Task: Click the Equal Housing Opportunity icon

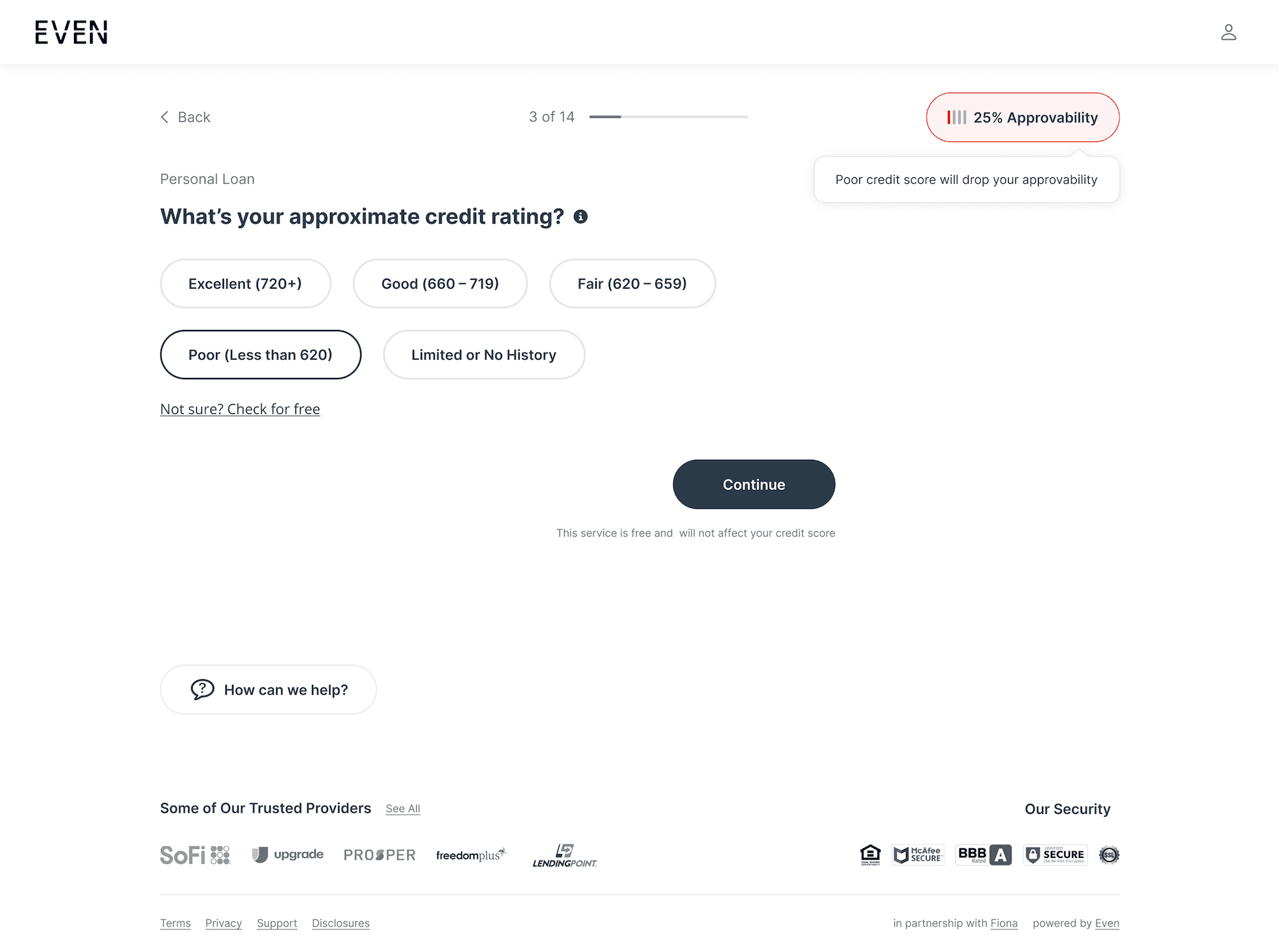Action: pos(870,855)
